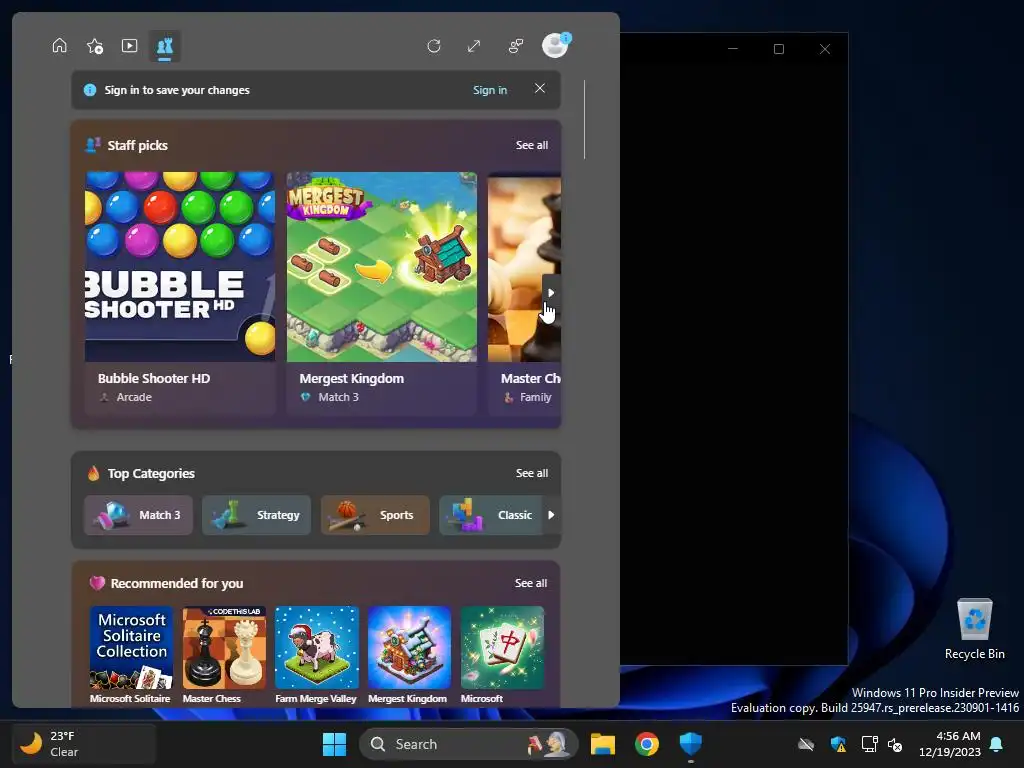Select the Match 3 category
This screenshot has width=1024, height=768.
coord(138,515)
